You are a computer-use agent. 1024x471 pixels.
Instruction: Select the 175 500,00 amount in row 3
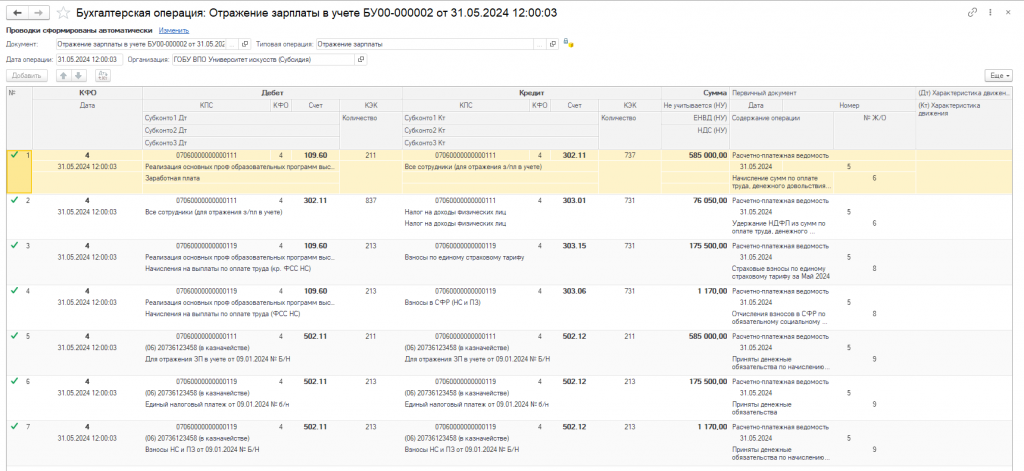click(x=707, y=246)
